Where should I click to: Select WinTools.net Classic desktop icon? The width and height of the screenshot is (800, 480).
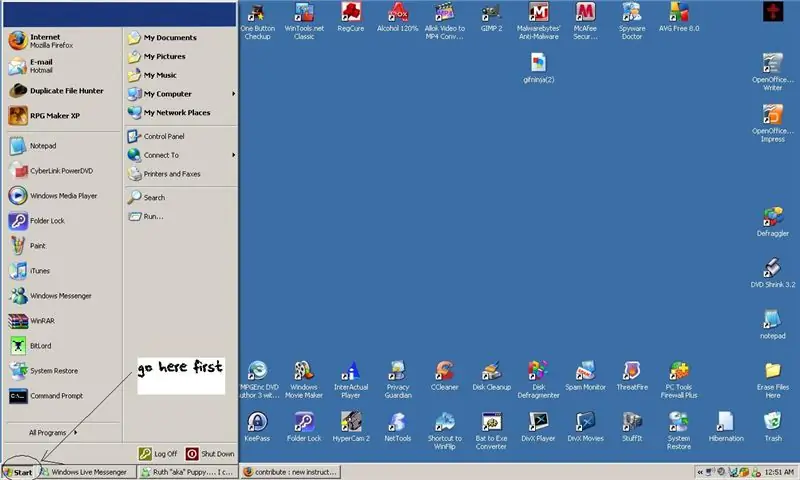point(304,21)
